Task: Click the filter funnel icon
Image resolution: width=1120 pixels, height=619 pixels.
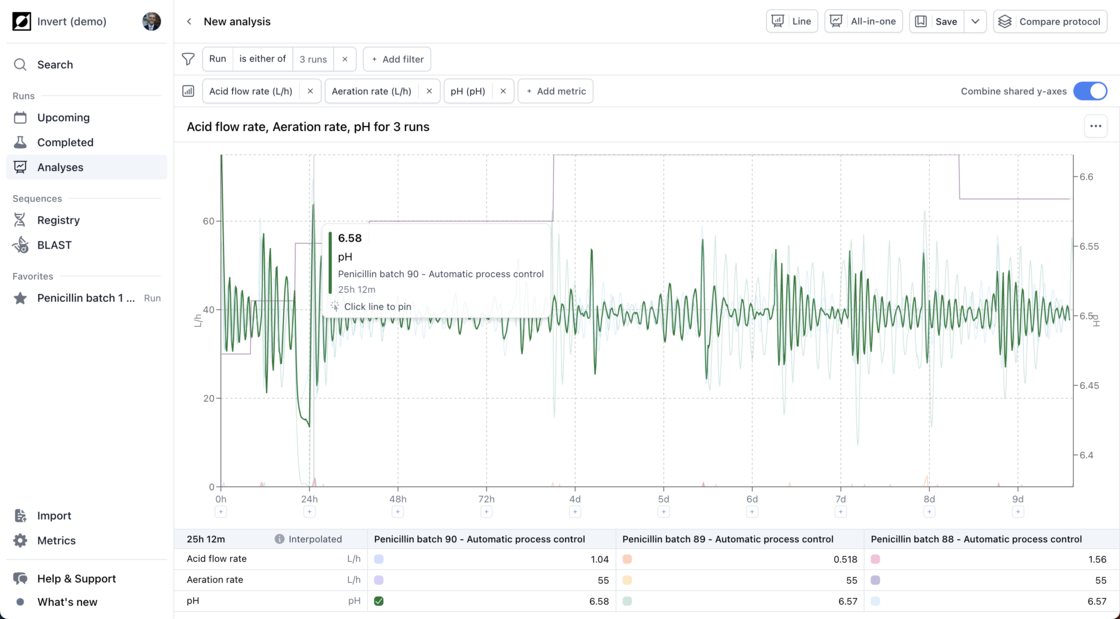Action: point(188,59)
